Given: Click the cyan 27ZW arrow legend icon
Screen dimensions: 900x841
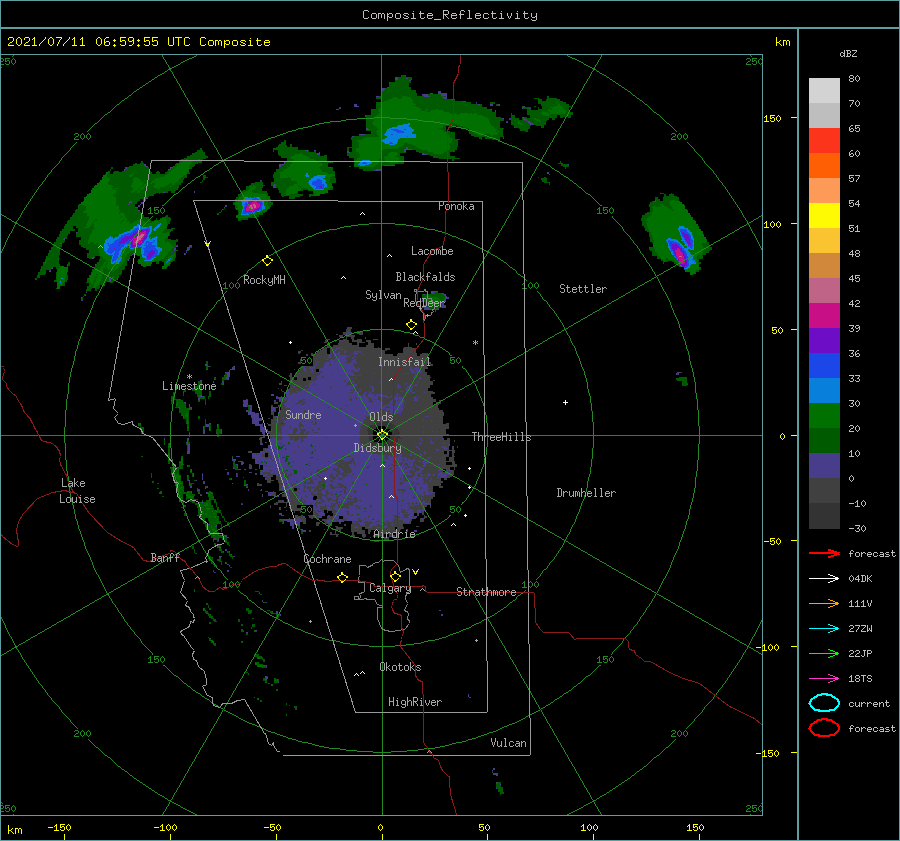Looking at the screenshot, I should [x=824, y=629].
